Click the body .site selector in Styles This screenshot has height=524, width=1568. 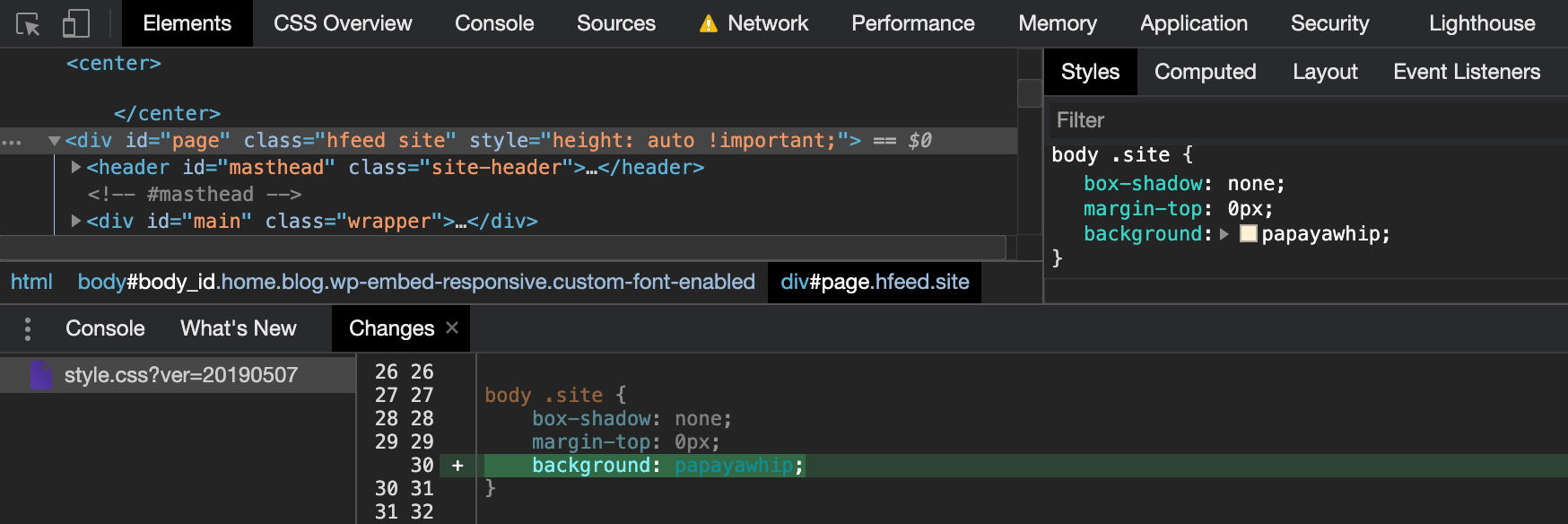(1111, 155)
